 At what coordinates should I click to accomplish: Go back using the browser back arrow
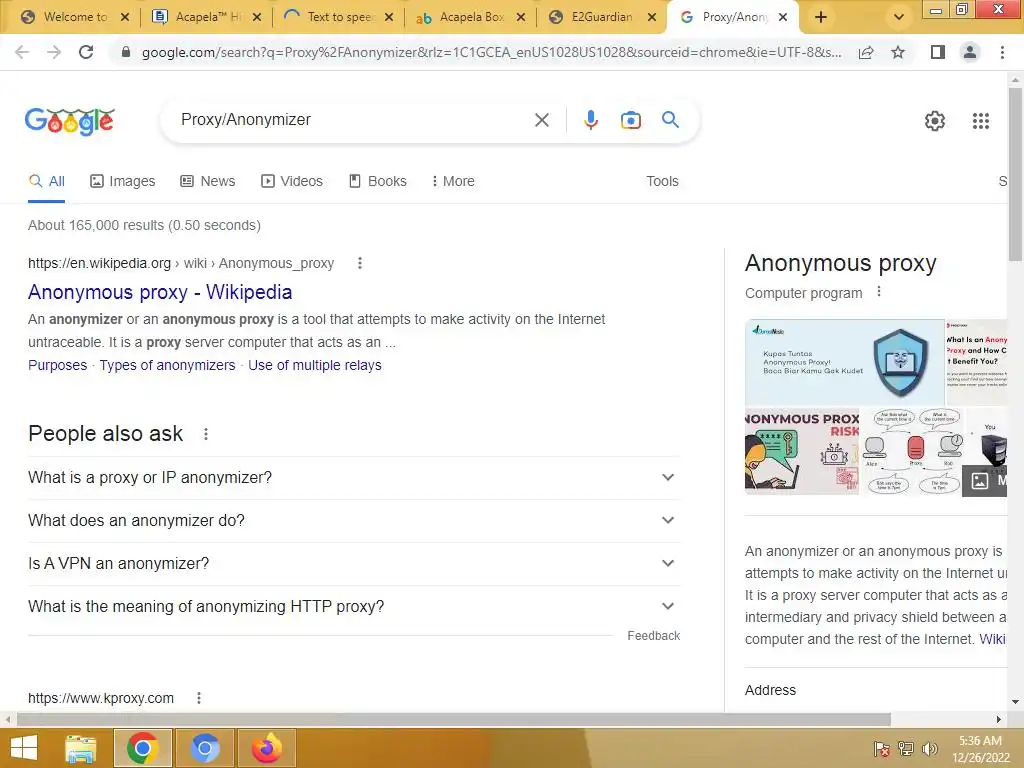point(22,52)
